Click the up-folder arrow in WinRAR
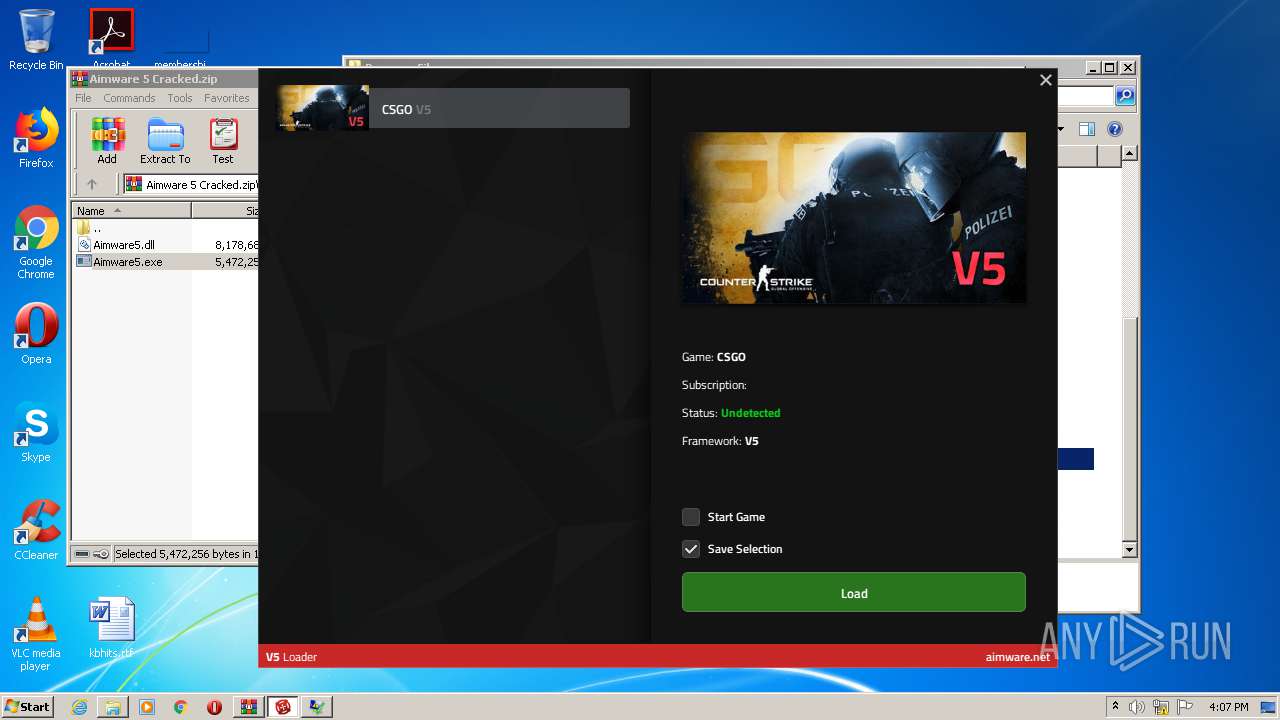 pyautogui.click(x=92, y=184)
